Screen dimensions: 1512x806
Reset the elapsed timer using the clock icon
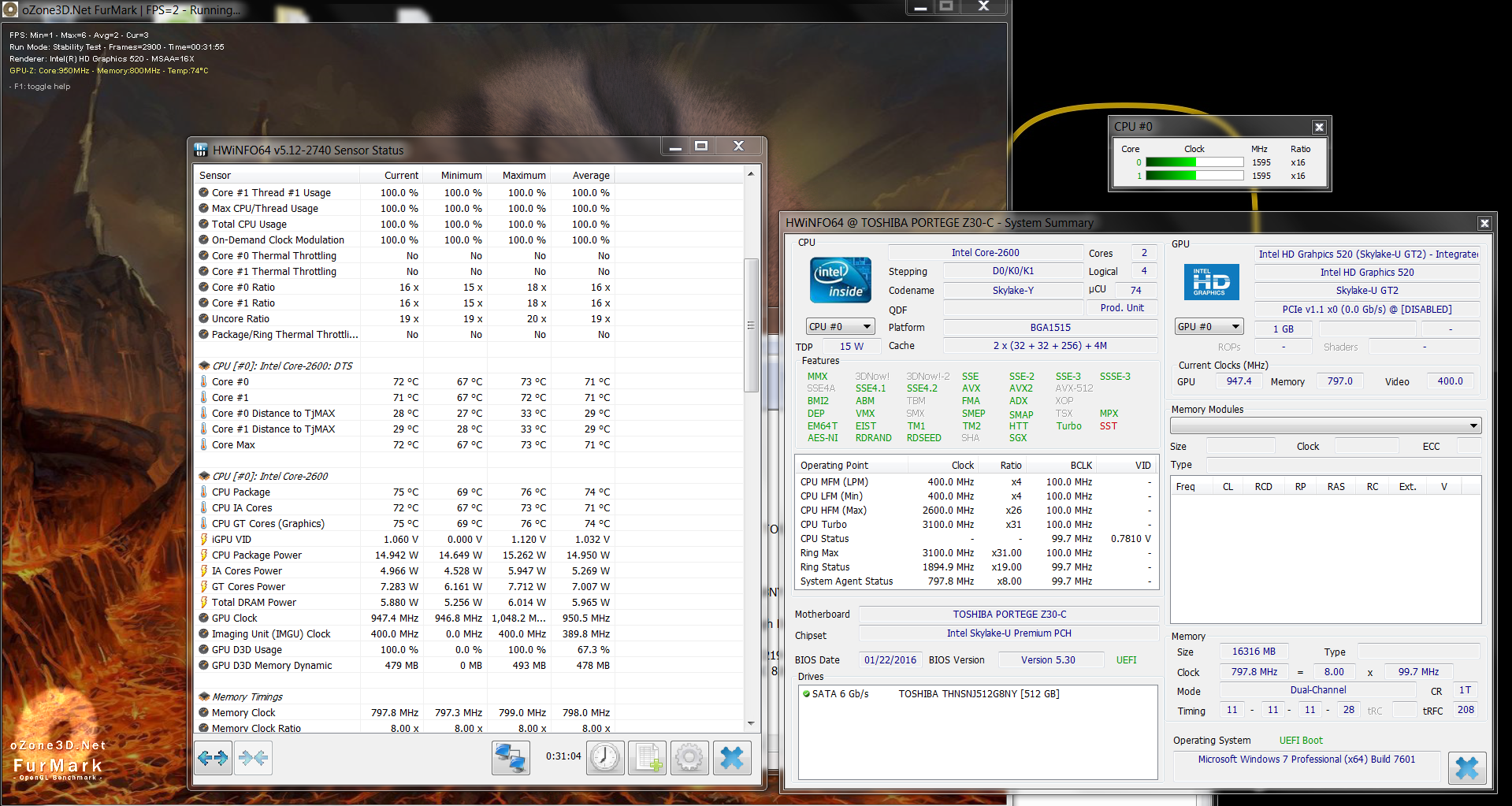click(x=605, y=758)
